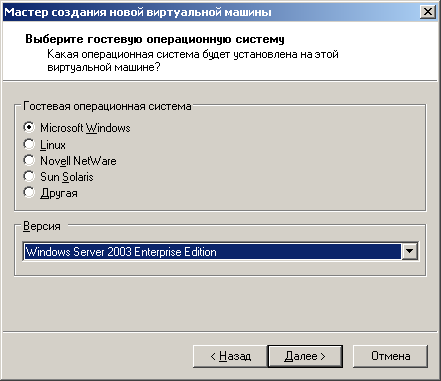The width and height of the screenshot is (441, 381).
Task: Open the Версия dropdown arrow
Action: 409,251
